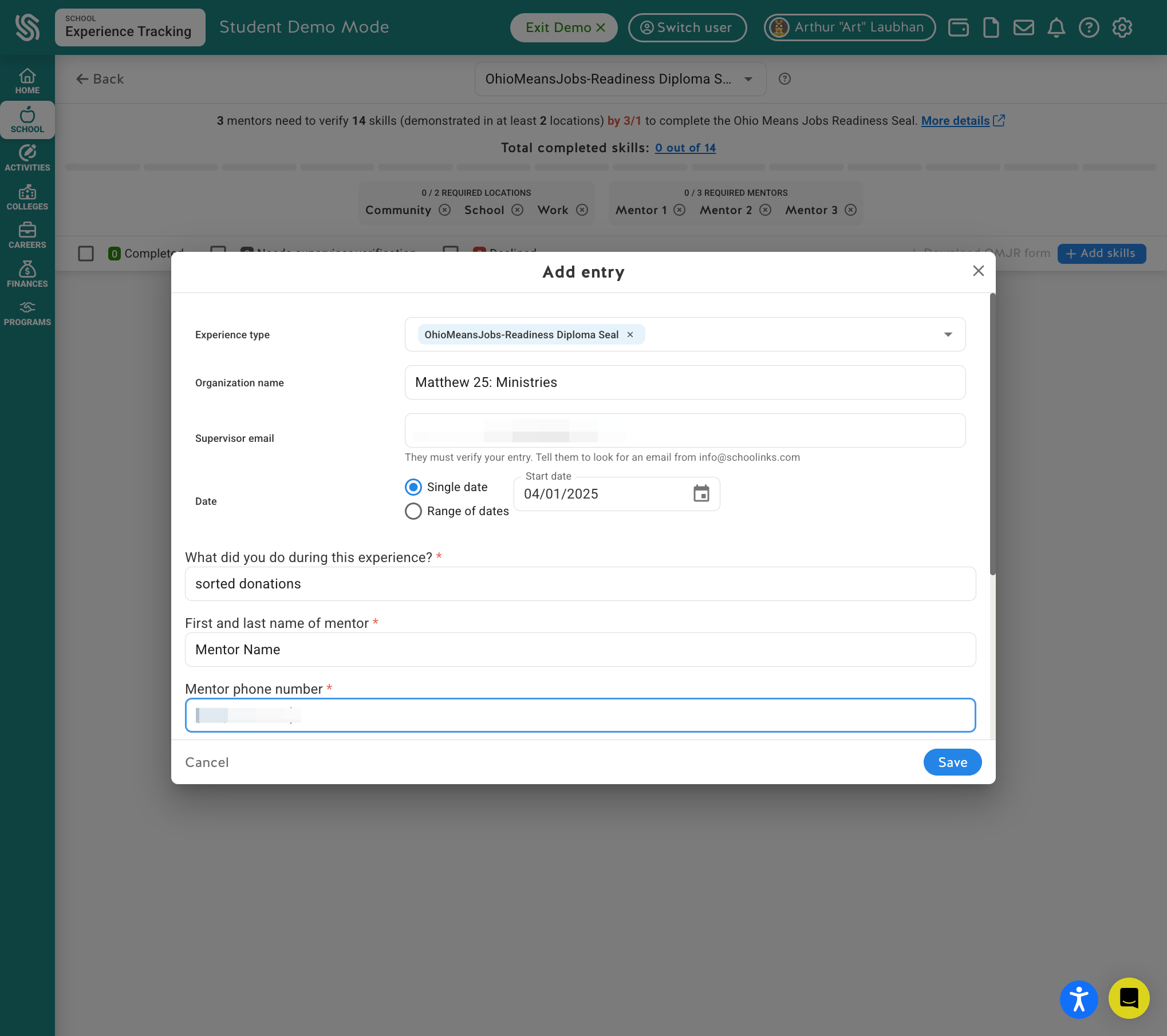Open the Home sidebar section
The image size is (1167, 1036).
click(27, 81)
